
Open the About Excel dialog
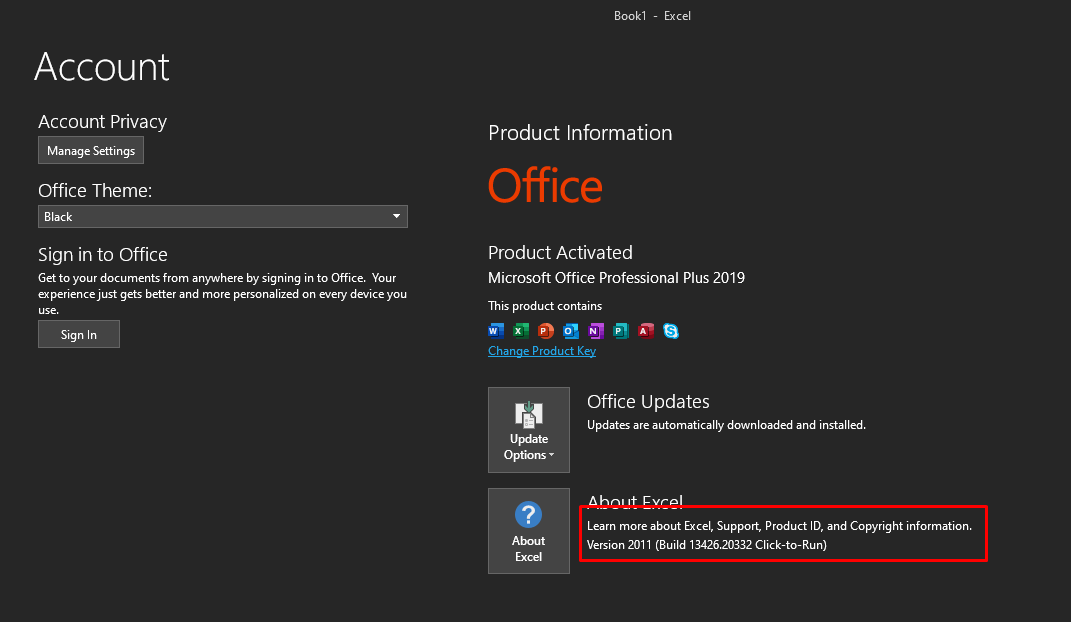tap(528, 531)
